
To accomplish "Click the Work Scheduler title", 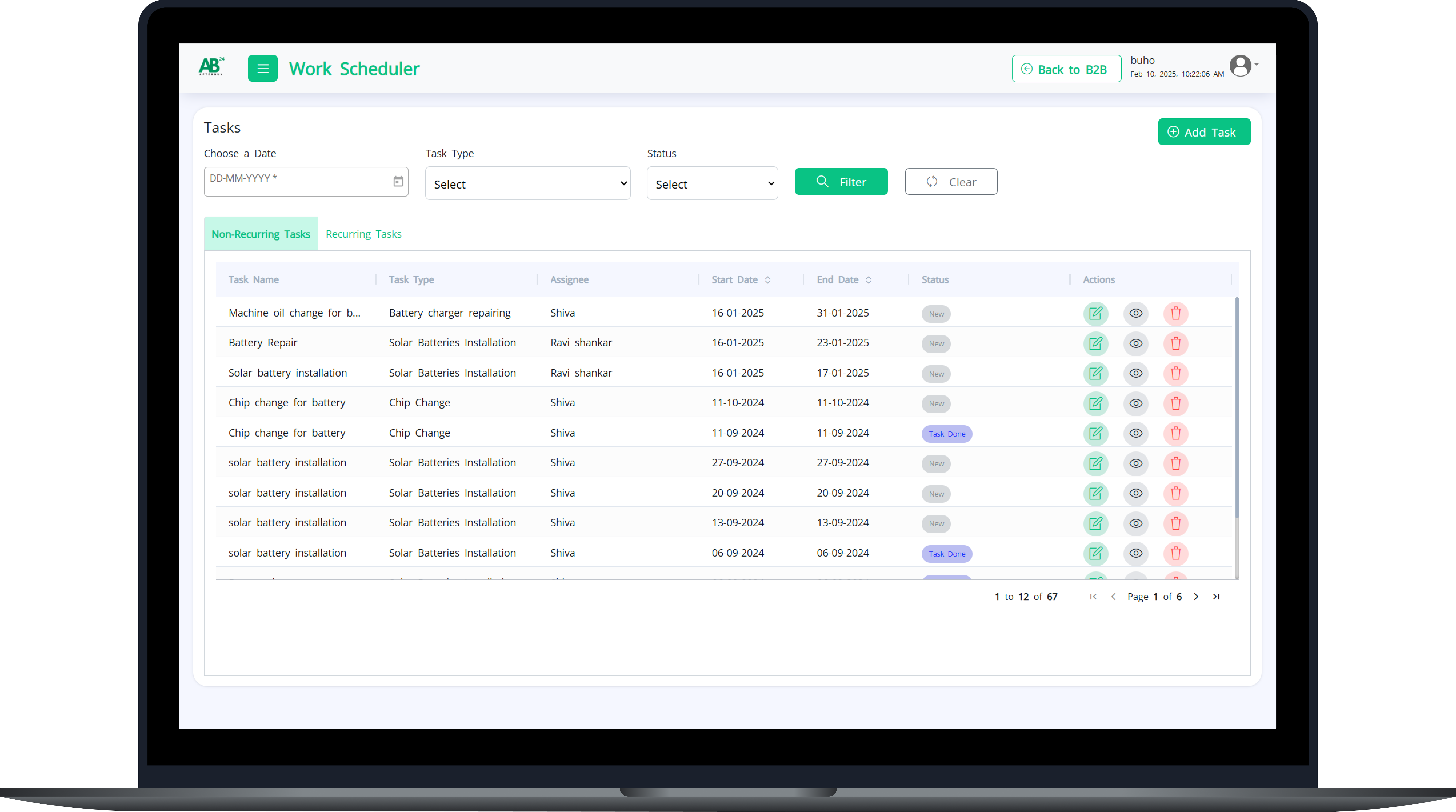I will [x=354, y=69].
